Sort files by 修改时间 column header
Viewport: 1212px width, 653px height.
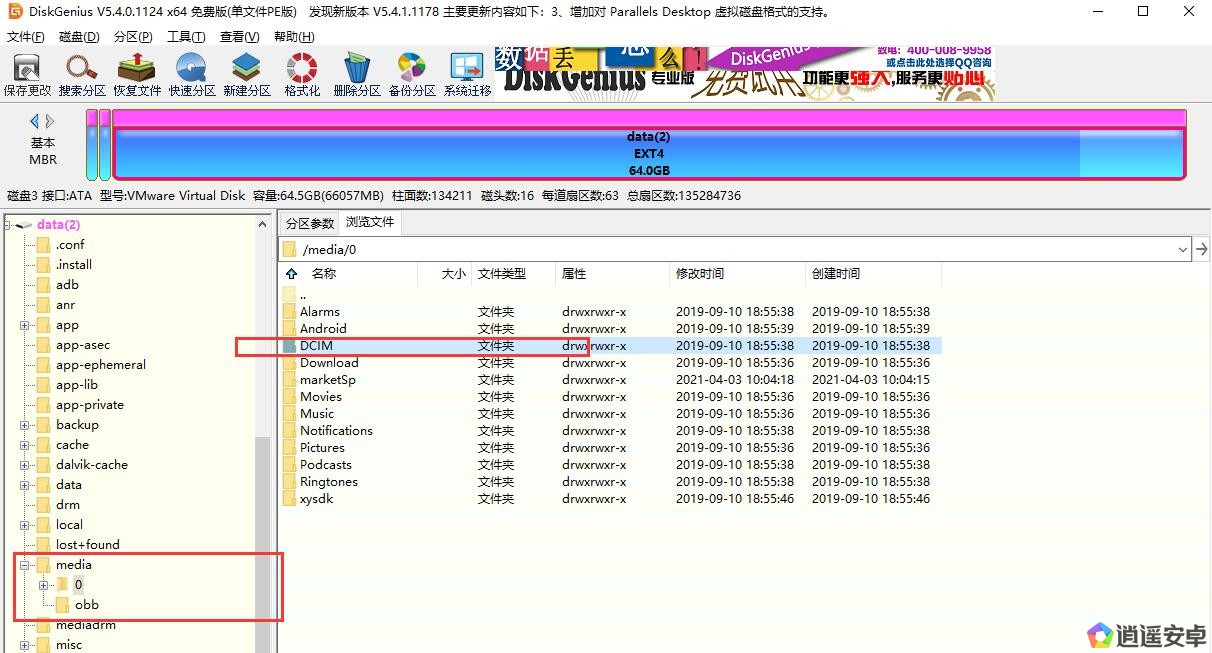(700, 273)
